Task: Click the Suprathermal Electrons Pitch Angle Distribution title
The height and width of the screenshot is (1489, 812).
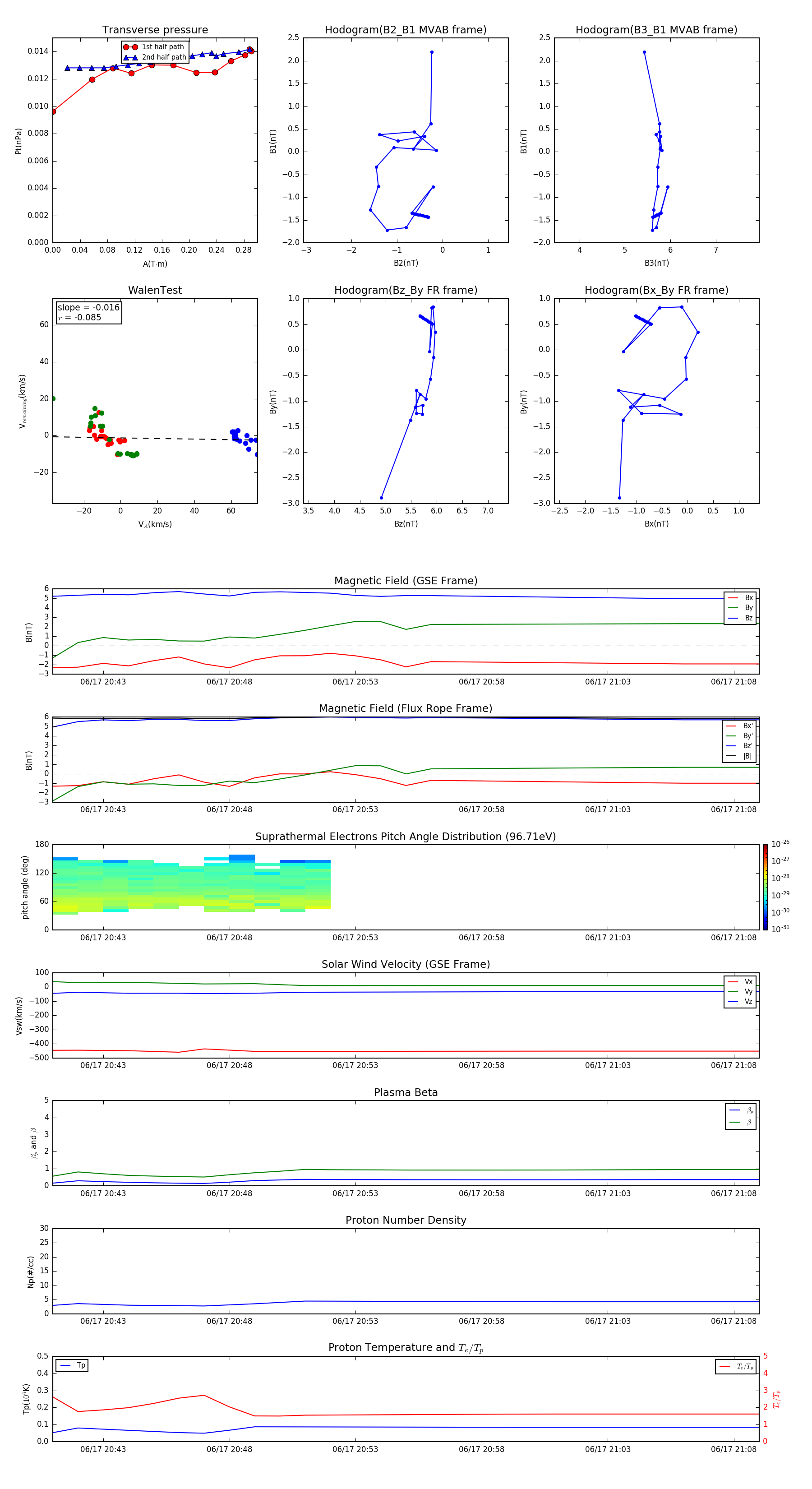Action: tap(406, 837)
